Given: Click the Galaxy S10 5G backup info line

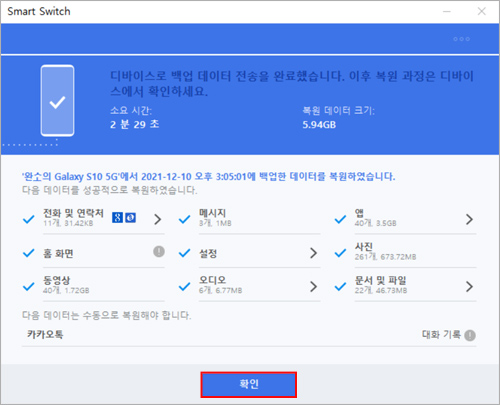Looking at the screenshot, I should [209, 176].
